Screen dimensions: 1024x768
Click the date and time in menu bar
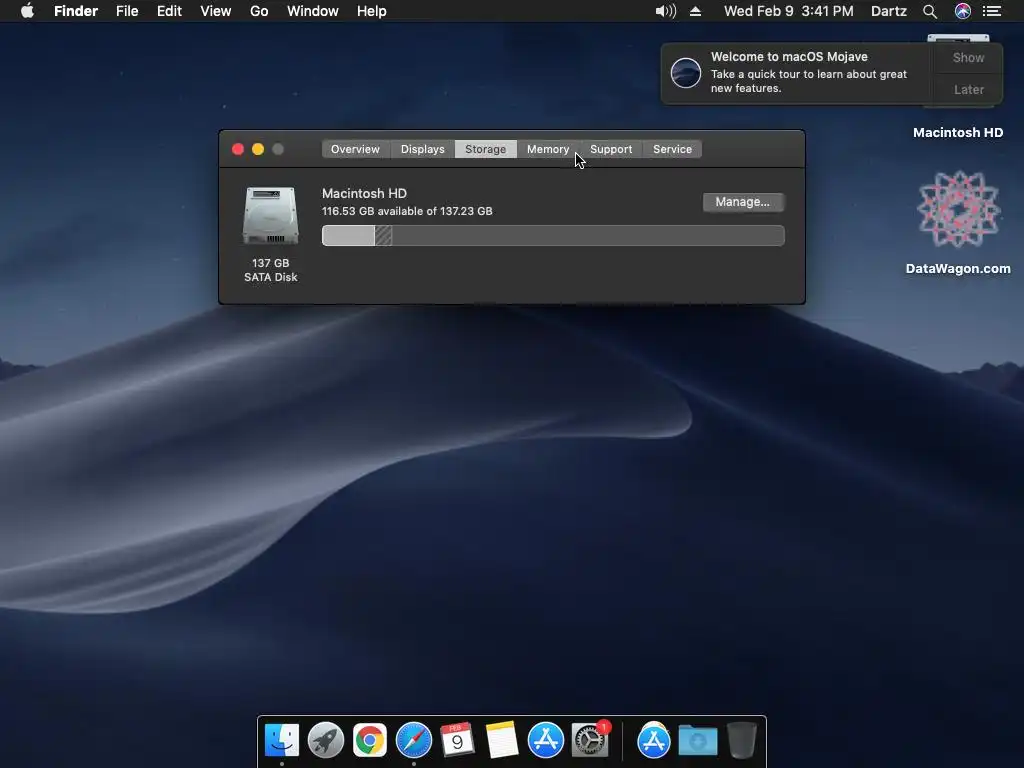pos(789,11)
